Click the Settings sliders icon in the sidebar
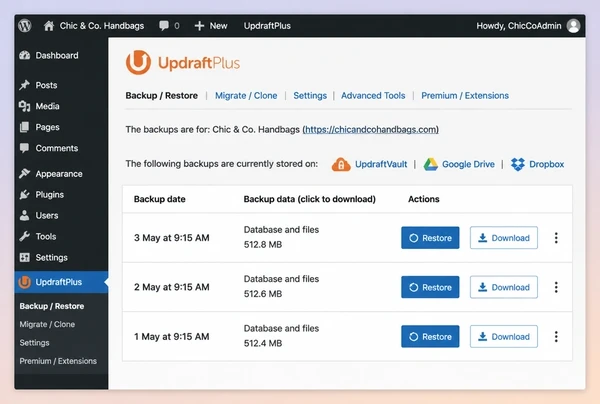The image size is (600, 404). click(25, 257)
